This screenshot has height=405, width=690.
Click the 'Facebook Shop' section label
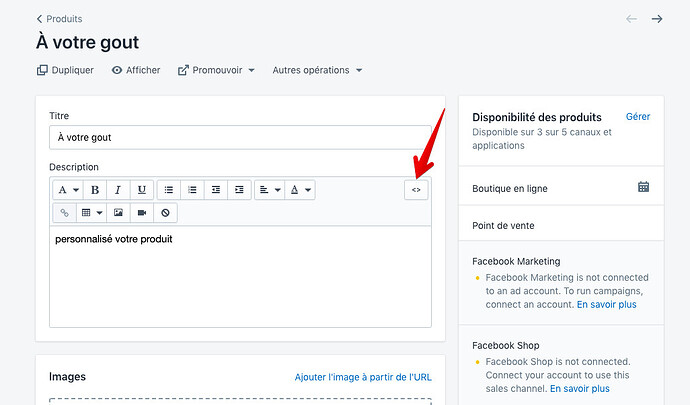point(505,346)
